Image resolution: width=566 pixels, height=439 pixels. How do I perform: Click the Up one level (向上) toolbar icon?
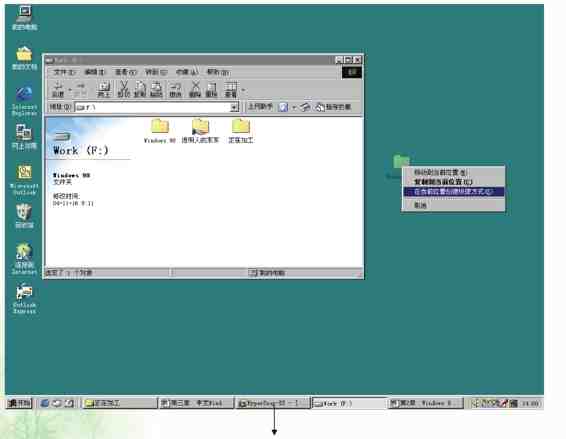[104, 89]
